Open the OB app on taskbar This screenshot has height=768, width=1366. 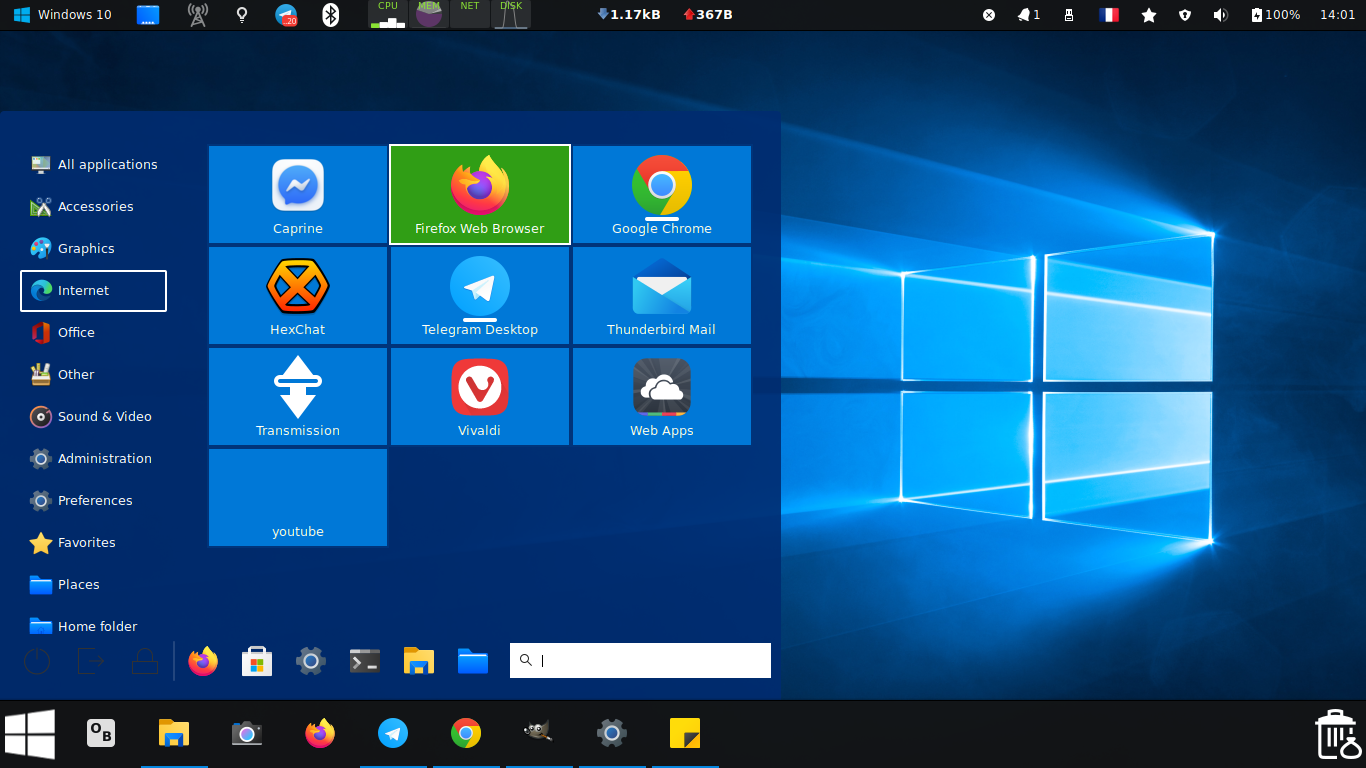tap(101, 734)
